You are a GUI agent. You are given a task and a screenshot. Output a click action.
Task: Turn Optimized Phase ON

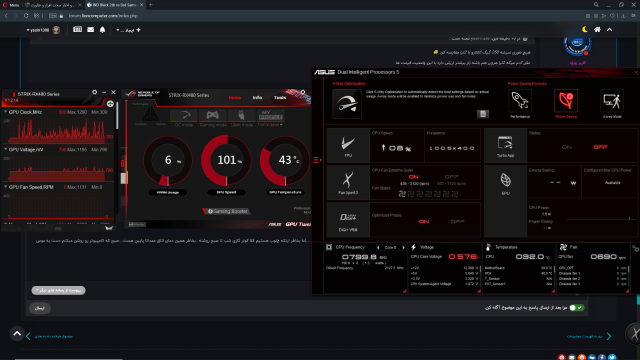[424, 221]
